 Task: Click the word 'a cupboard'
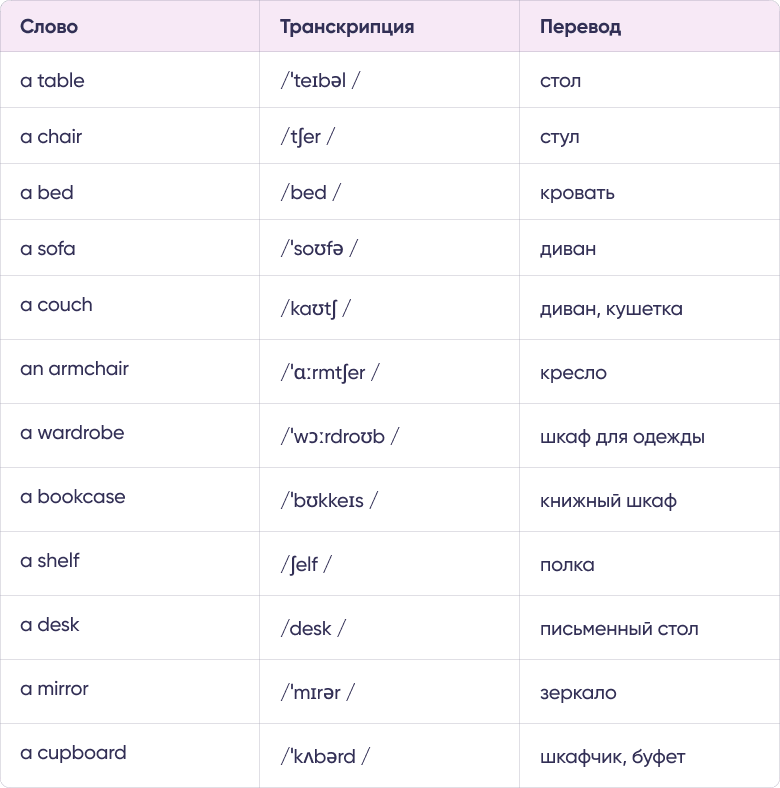(x=73, y=753)
